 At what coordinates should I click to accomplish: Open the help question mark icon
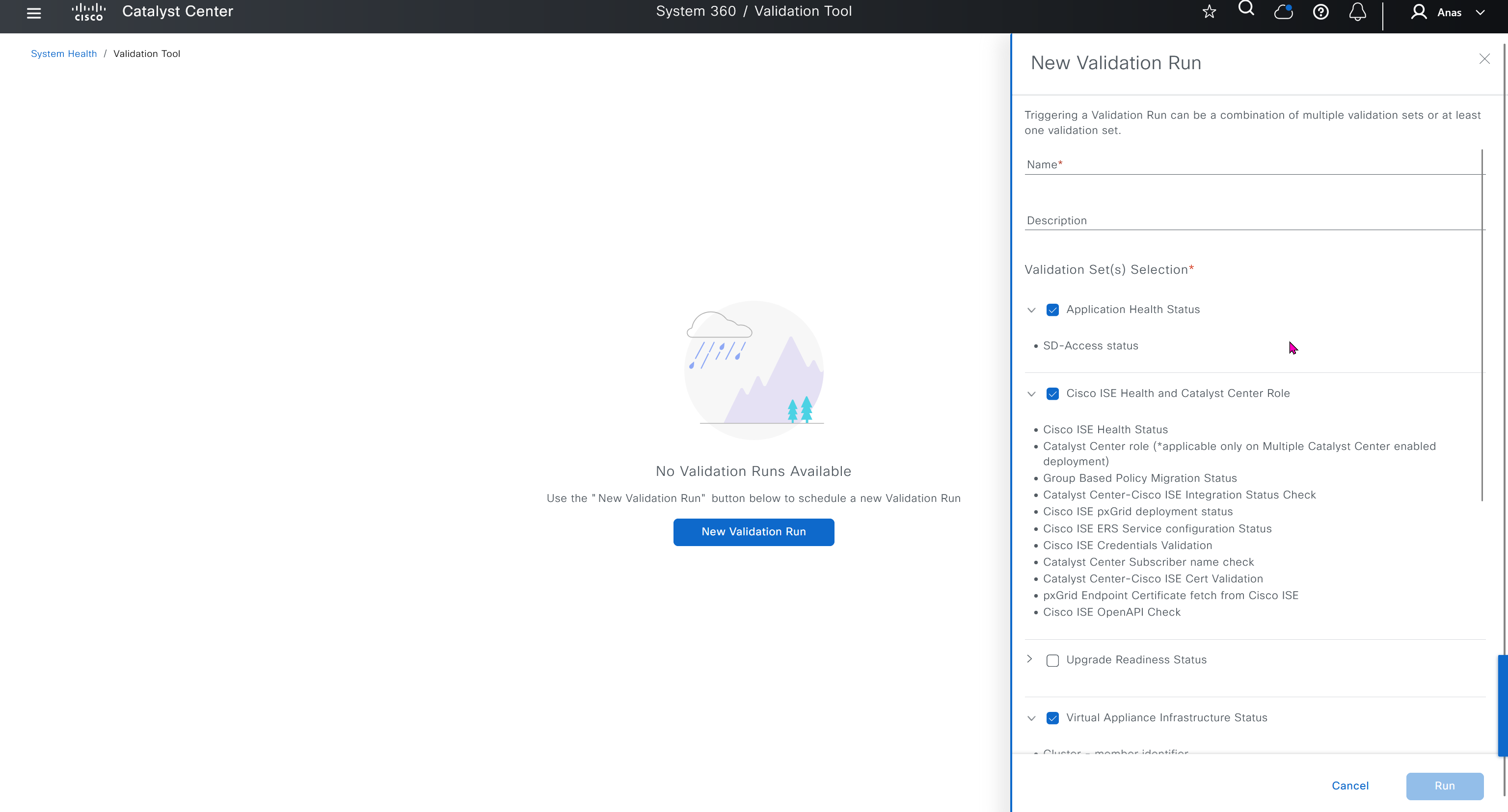(1320, 12)
